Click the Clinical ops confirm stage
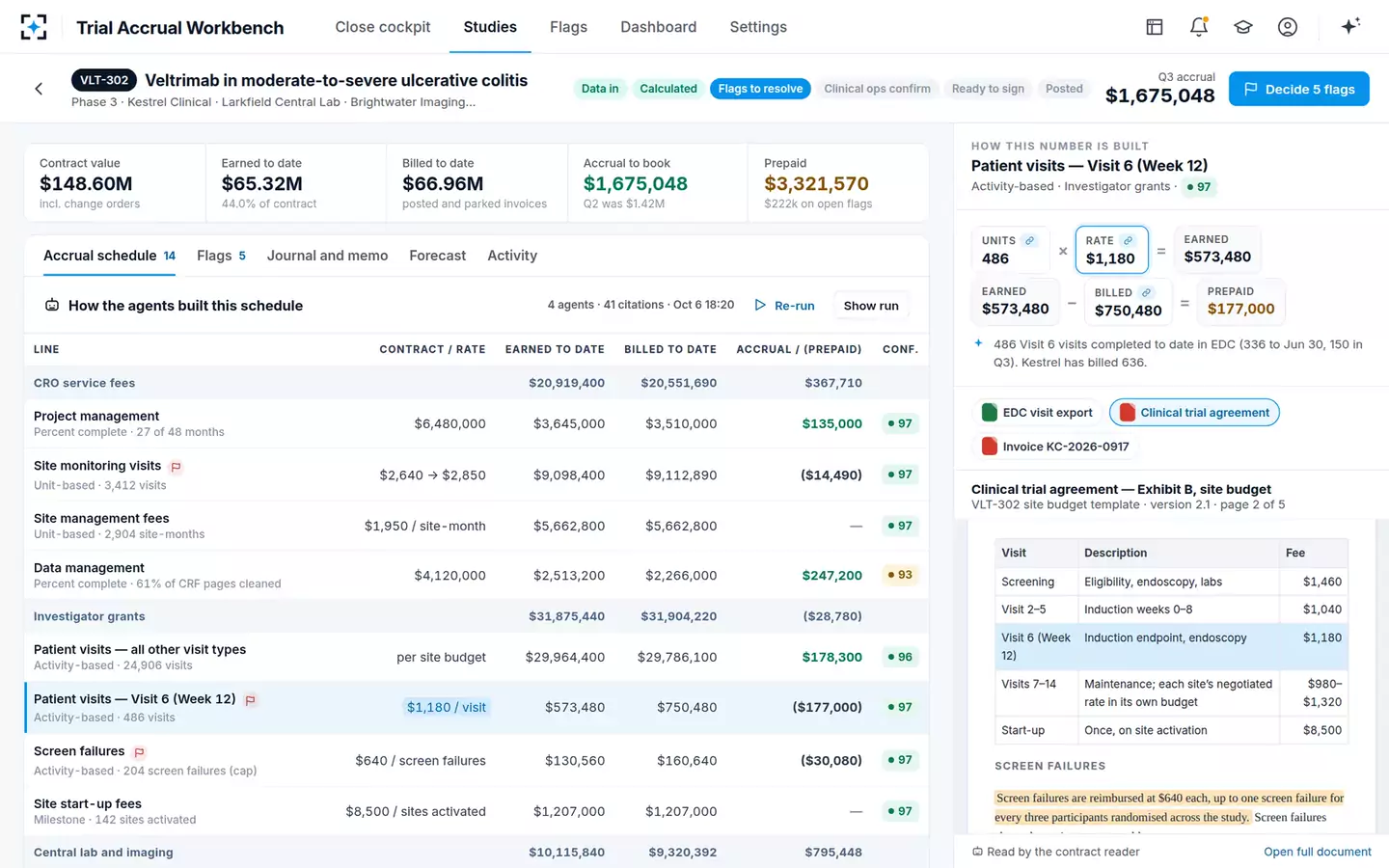Screen dimensions: 1389x868 click(877, 89)
